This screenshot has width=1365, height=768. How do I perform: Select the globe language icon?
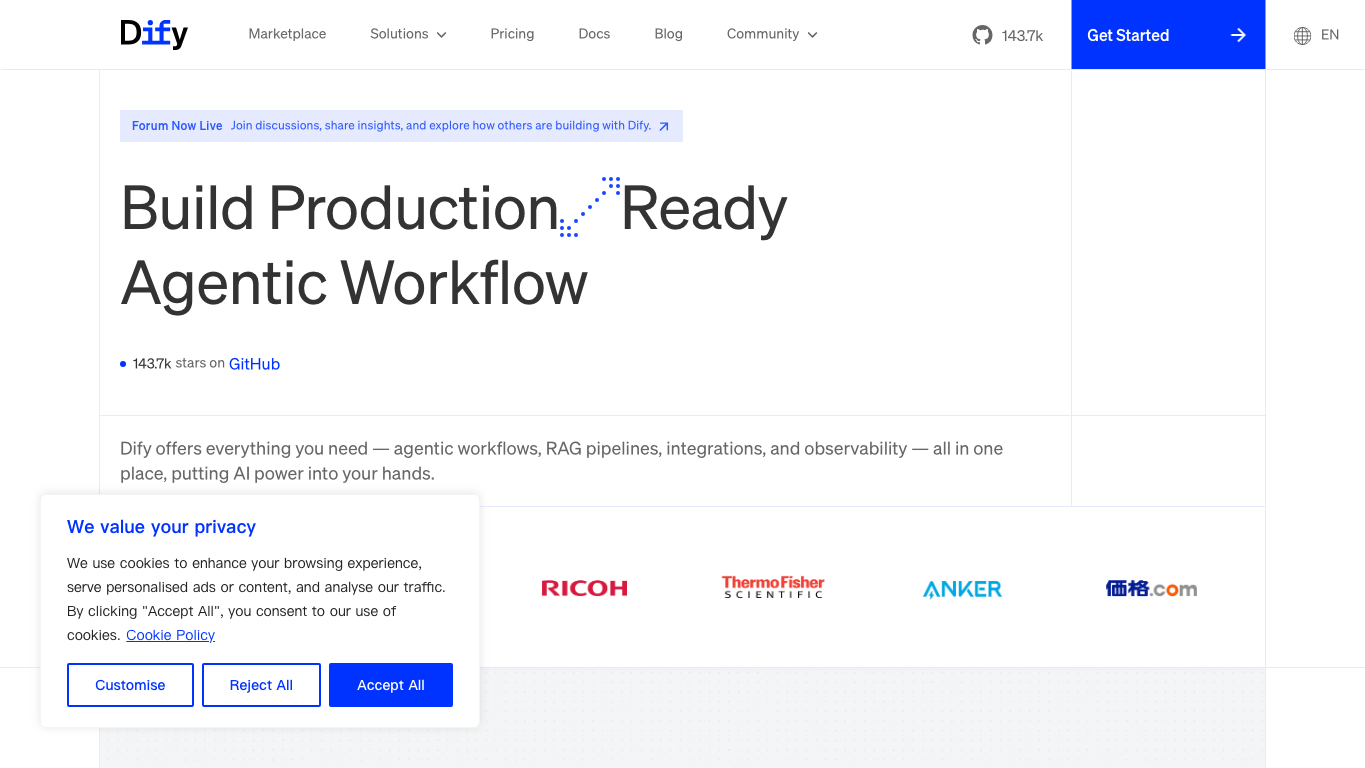click(x=1302, y=35)
